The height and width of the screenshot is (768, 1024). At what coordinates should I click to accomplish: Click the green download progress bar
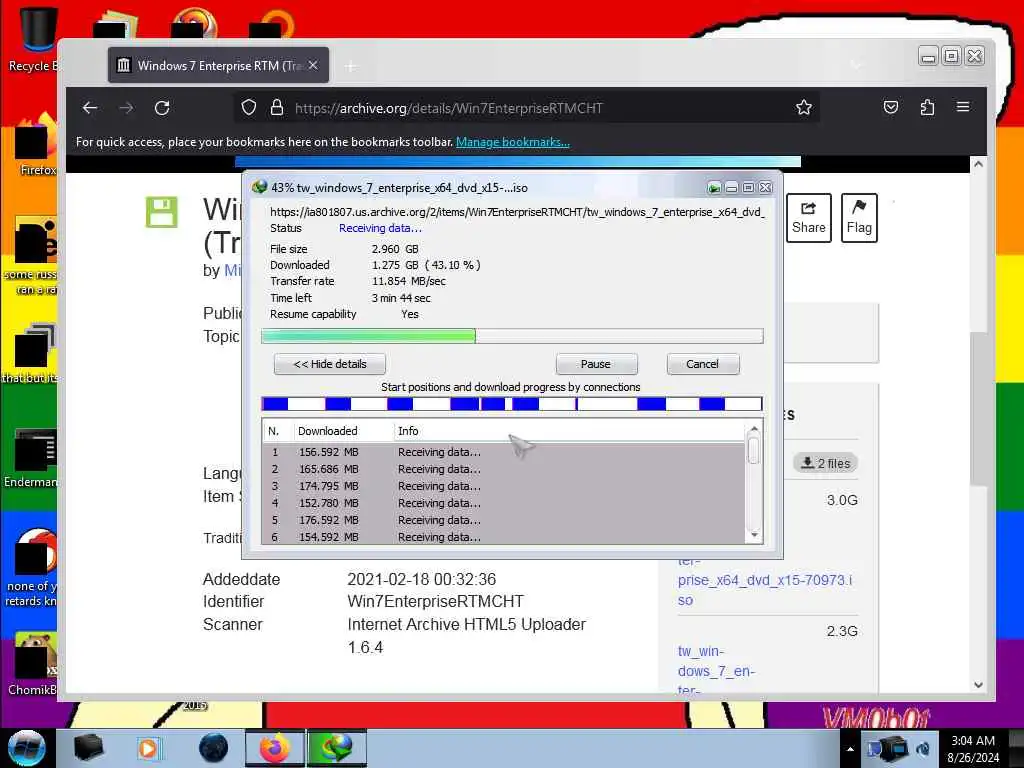coord(512,336)
